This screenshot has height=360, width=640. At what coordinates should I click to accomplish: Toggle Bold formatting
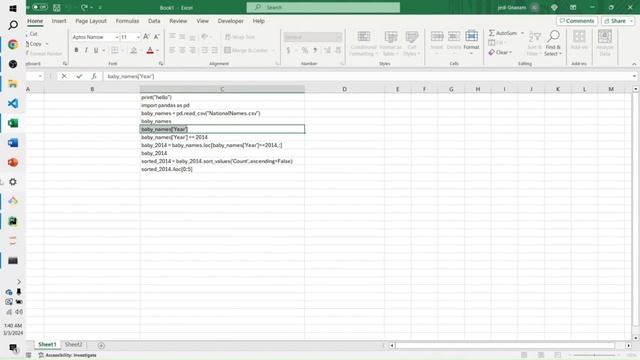[x=76, y=50]
